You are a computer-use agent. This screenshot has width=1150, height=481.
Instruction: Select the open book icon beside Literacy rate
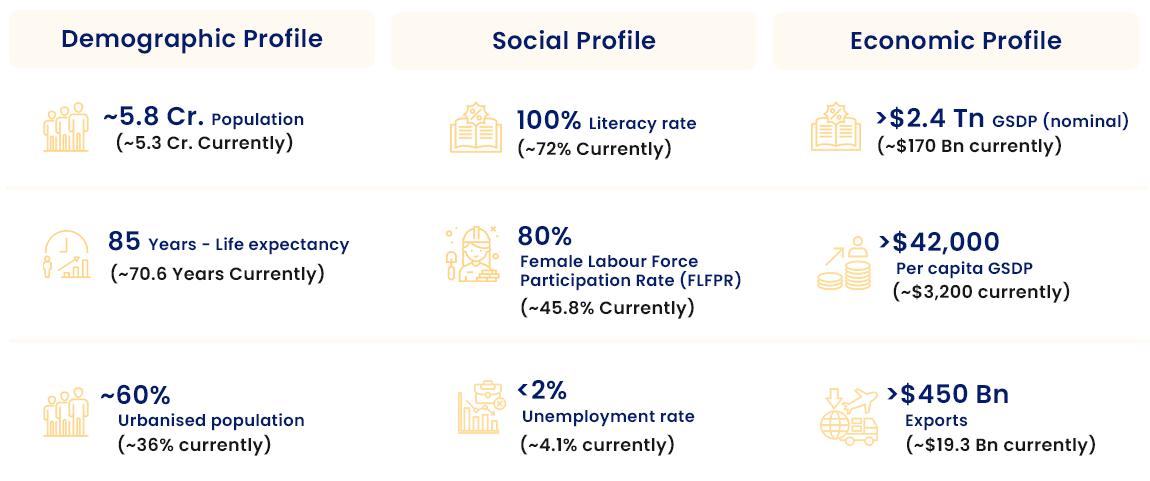click(x=475, y=128)
